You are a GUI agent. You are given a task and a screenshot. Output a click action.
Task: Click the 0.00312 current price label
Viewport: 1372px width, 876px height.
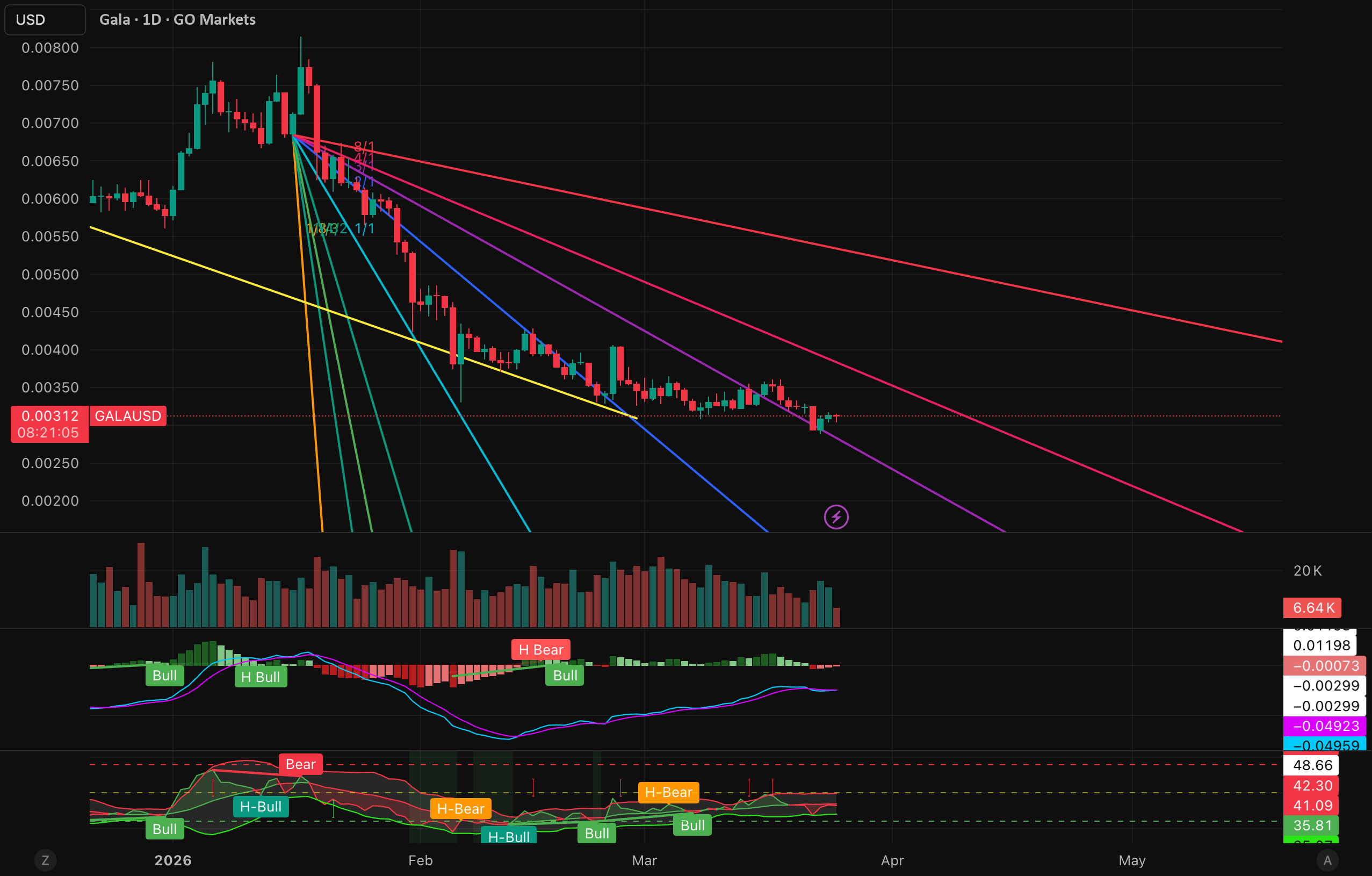(49, 416)
